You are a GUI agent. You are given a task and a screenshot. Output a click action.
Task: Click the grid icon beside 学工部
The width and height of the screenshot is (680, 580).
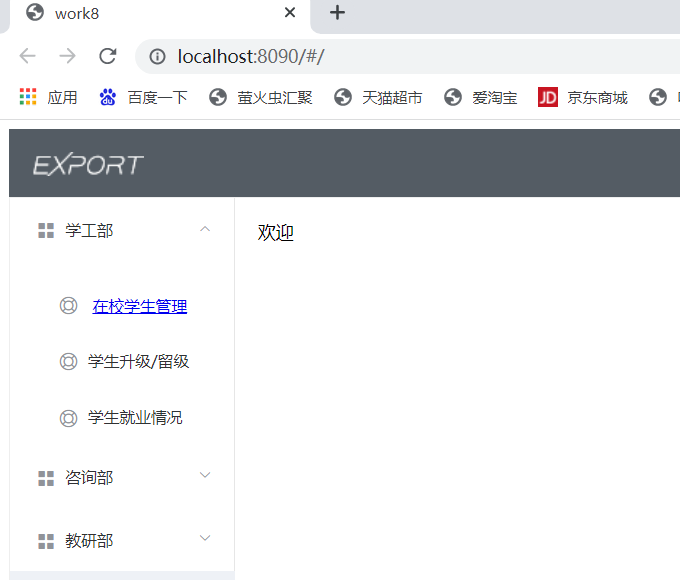(46, 231)
